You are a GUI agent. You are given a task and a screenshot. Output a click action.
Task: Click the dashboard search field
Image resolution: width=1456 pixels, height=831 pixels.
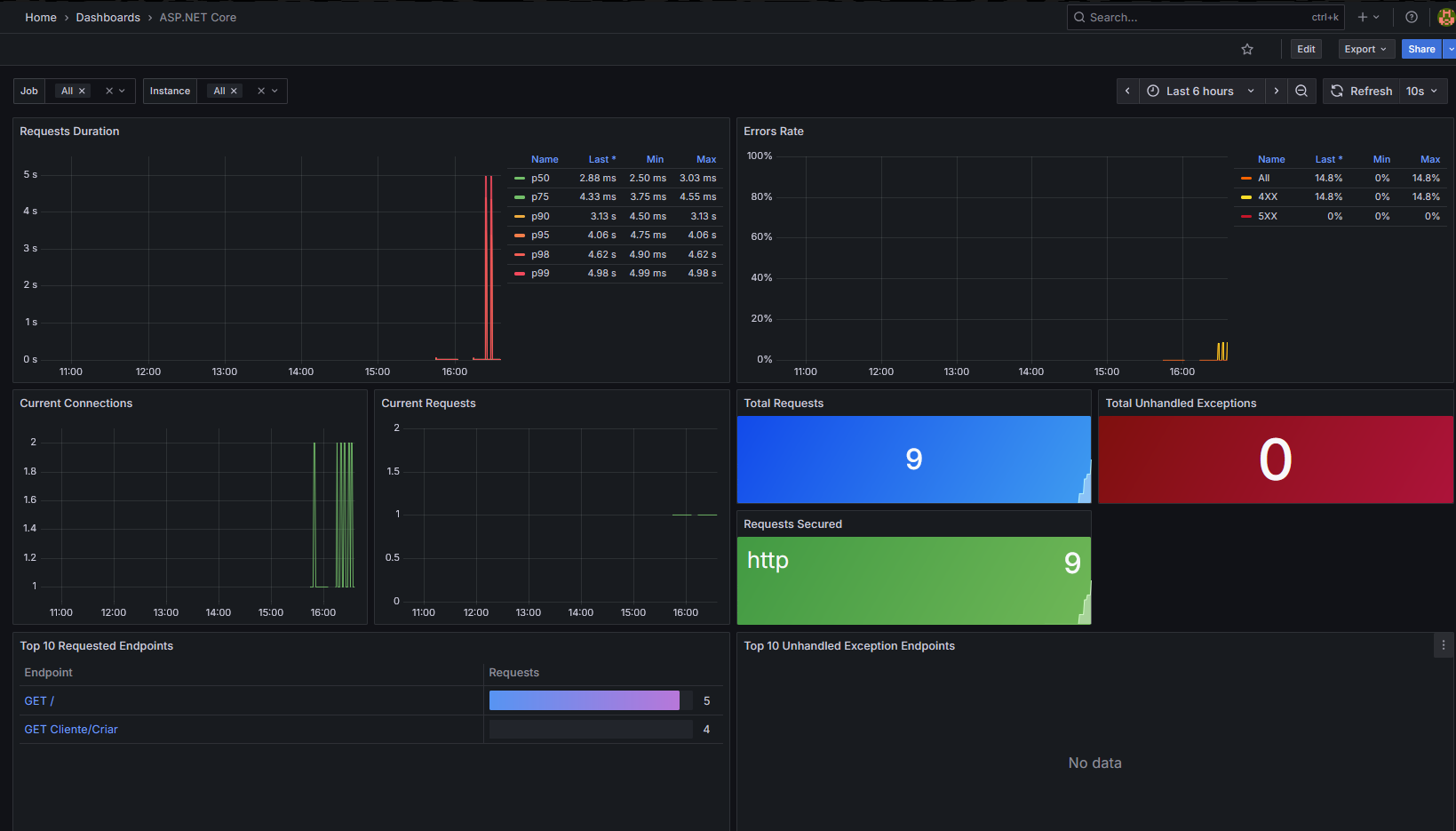(x=1190, y=17)
